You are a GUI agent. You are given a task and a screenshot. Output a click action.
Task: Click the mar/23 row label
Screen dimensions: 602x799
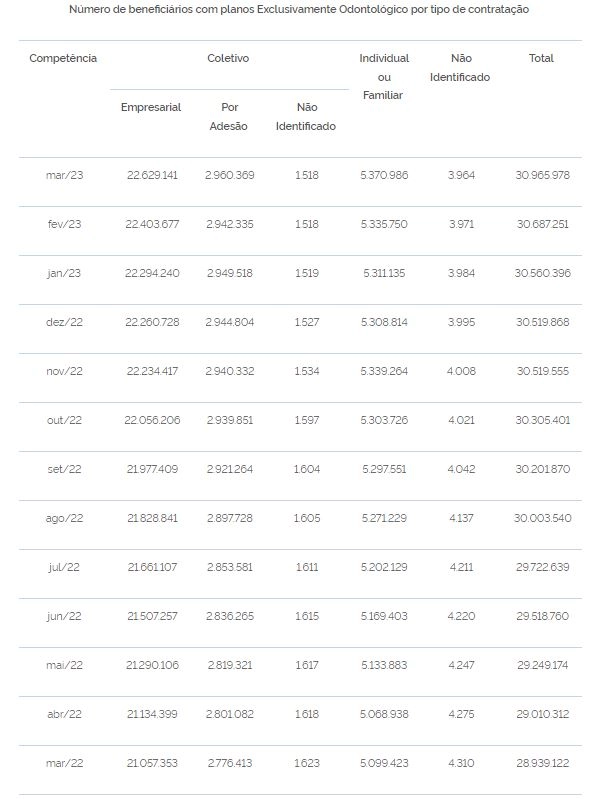[x=64, y=175]
